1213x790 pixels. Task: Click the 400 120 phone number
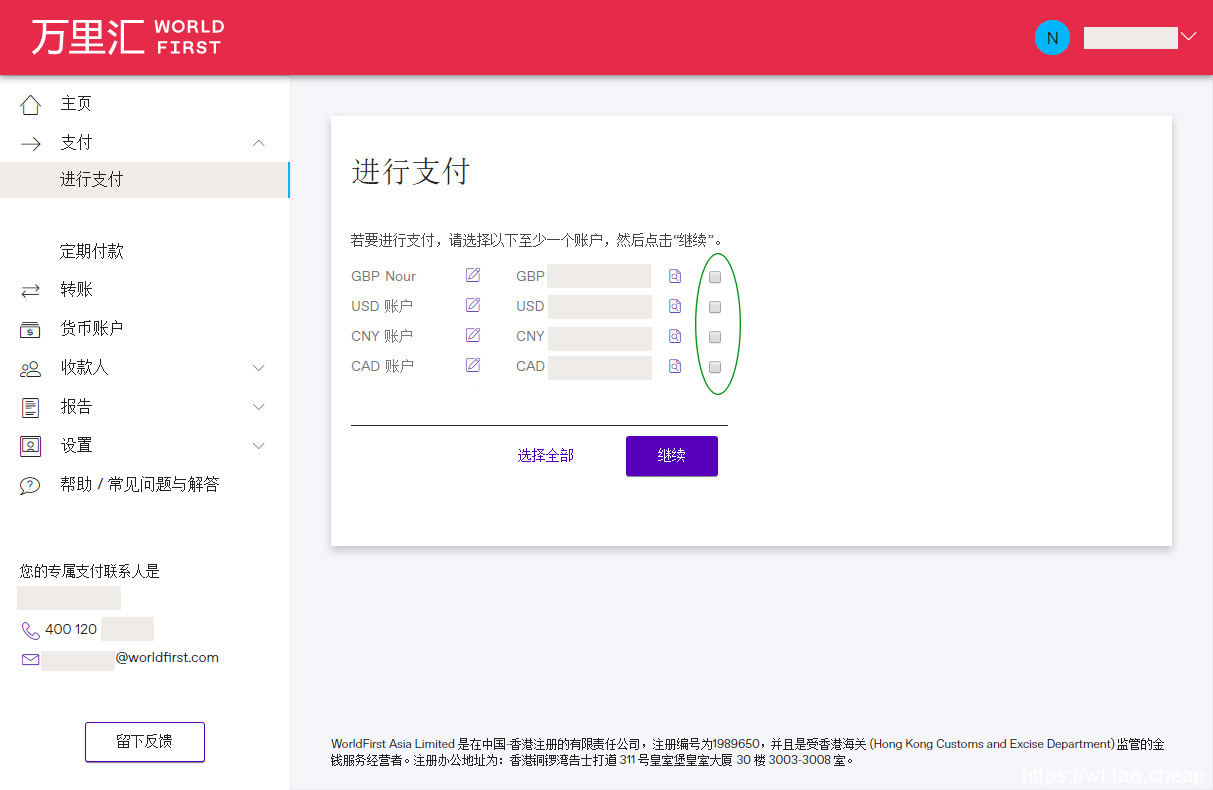tap(71, 630)
